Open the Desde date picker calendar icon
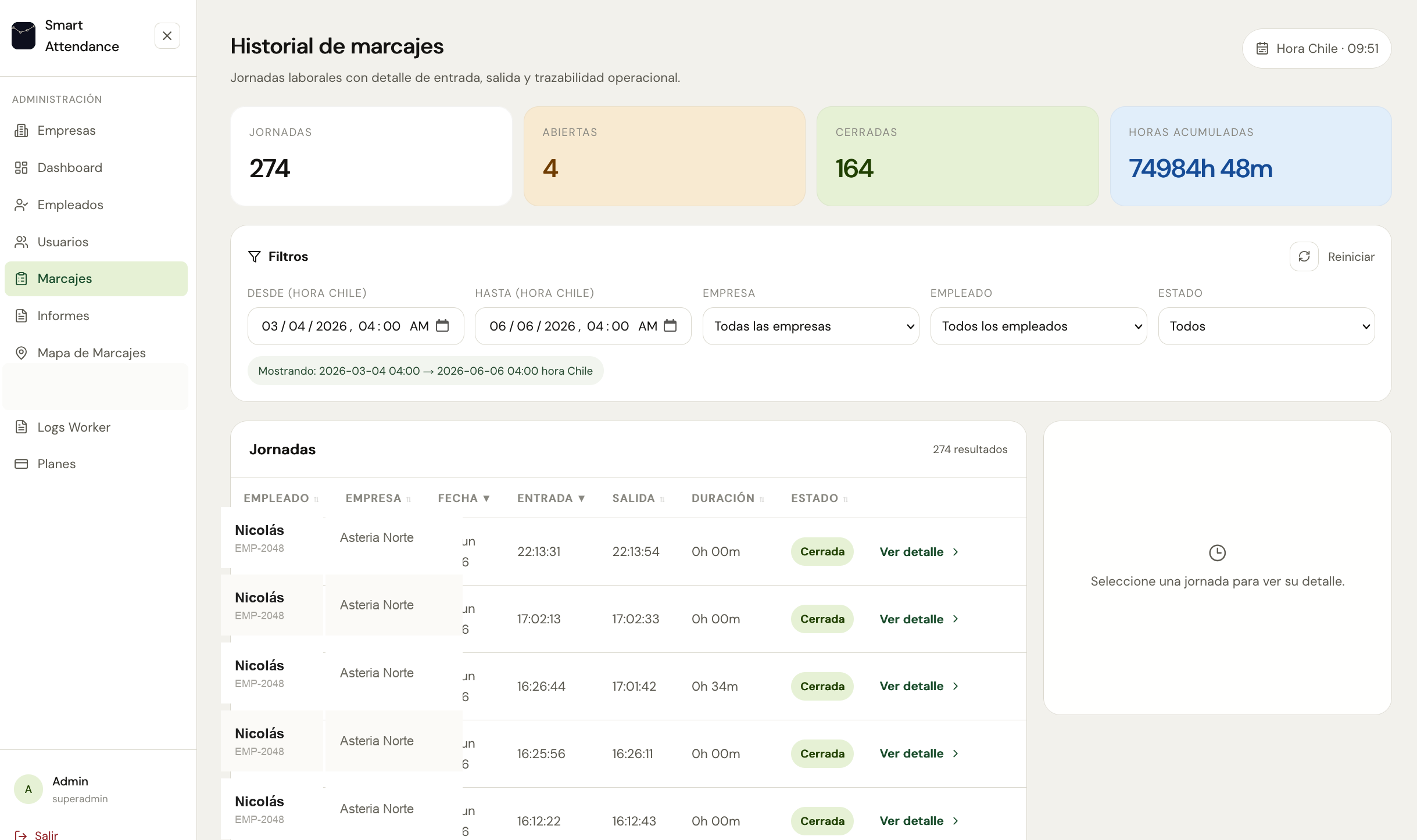 point(442,326)
